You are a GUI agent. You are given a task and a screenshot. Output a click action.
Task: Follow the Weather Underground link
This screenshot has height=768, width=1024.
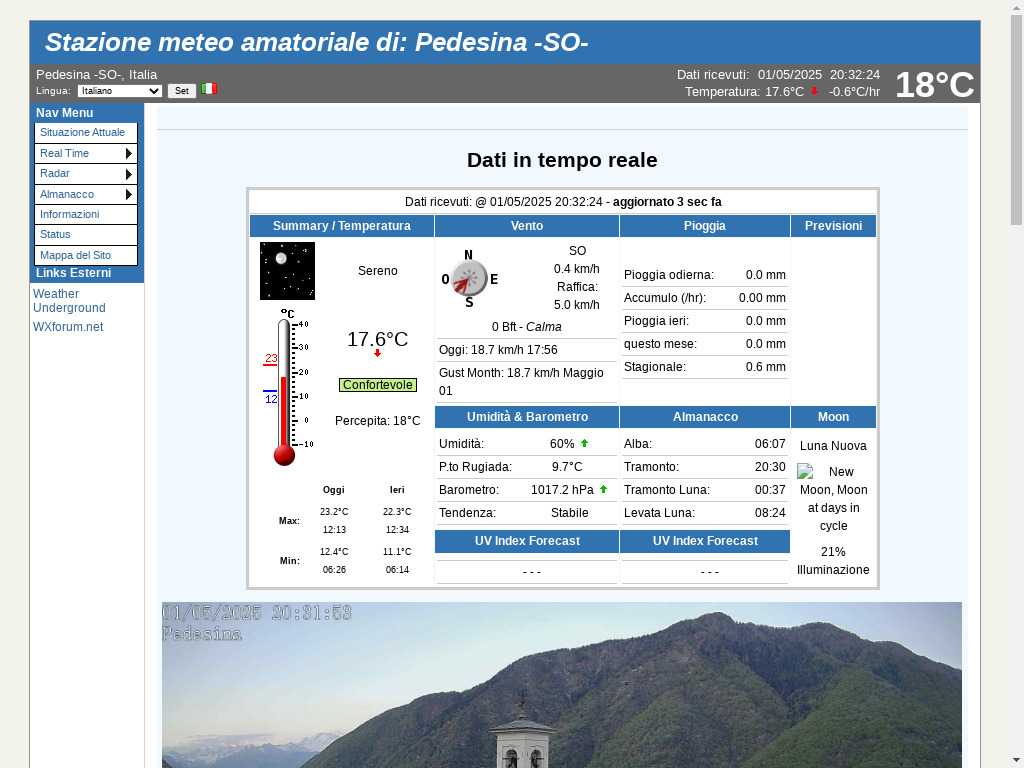pyautogui.click(x=69, y=301)
